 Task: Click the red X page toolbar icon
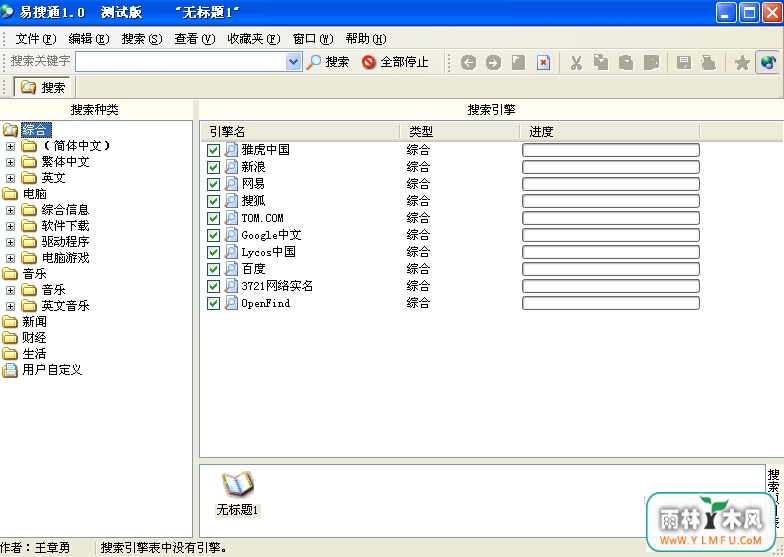click(544, 62)
